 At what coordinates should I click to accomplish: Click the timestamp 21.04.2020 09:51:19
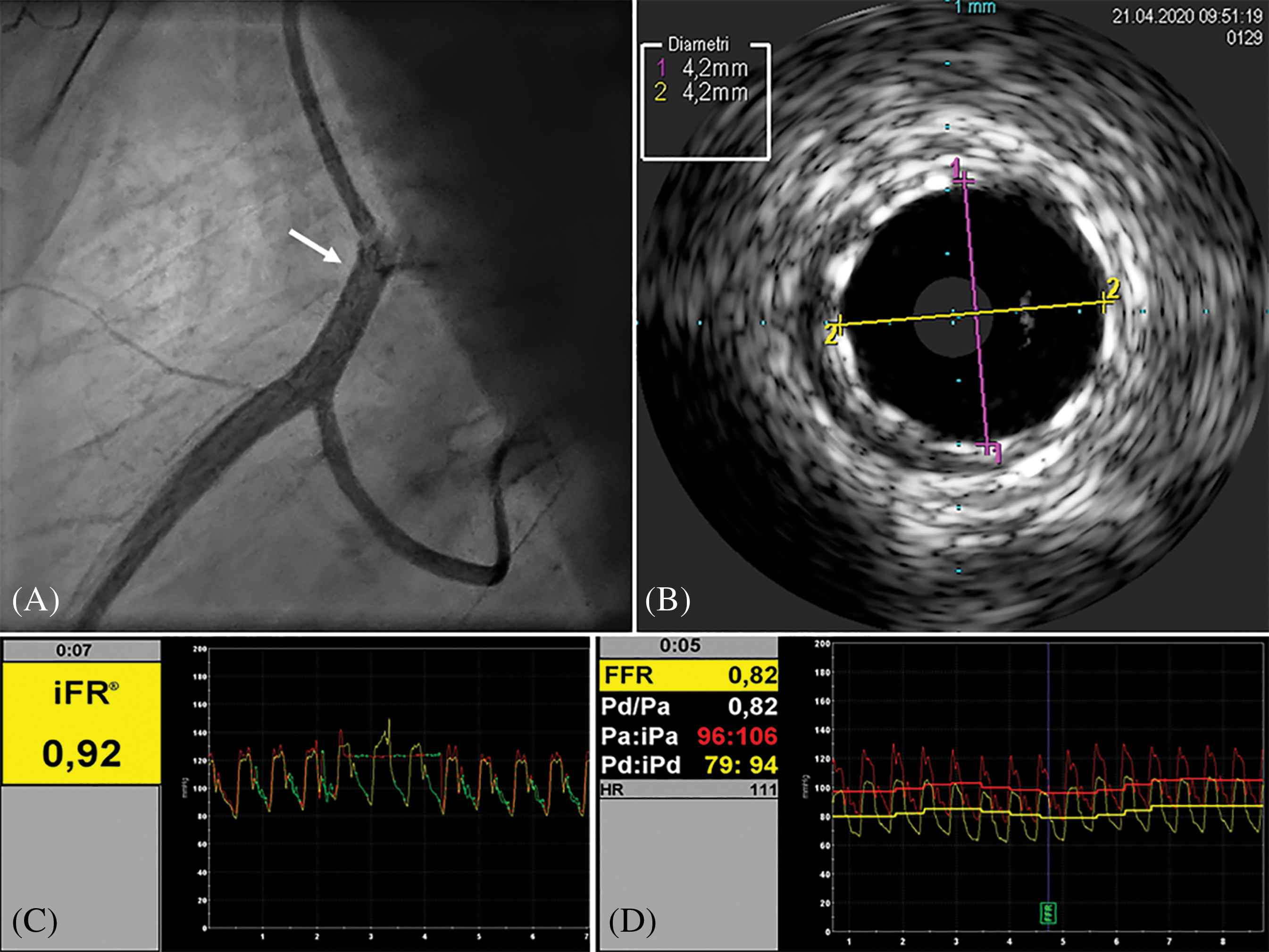[x=1186, y=16]
